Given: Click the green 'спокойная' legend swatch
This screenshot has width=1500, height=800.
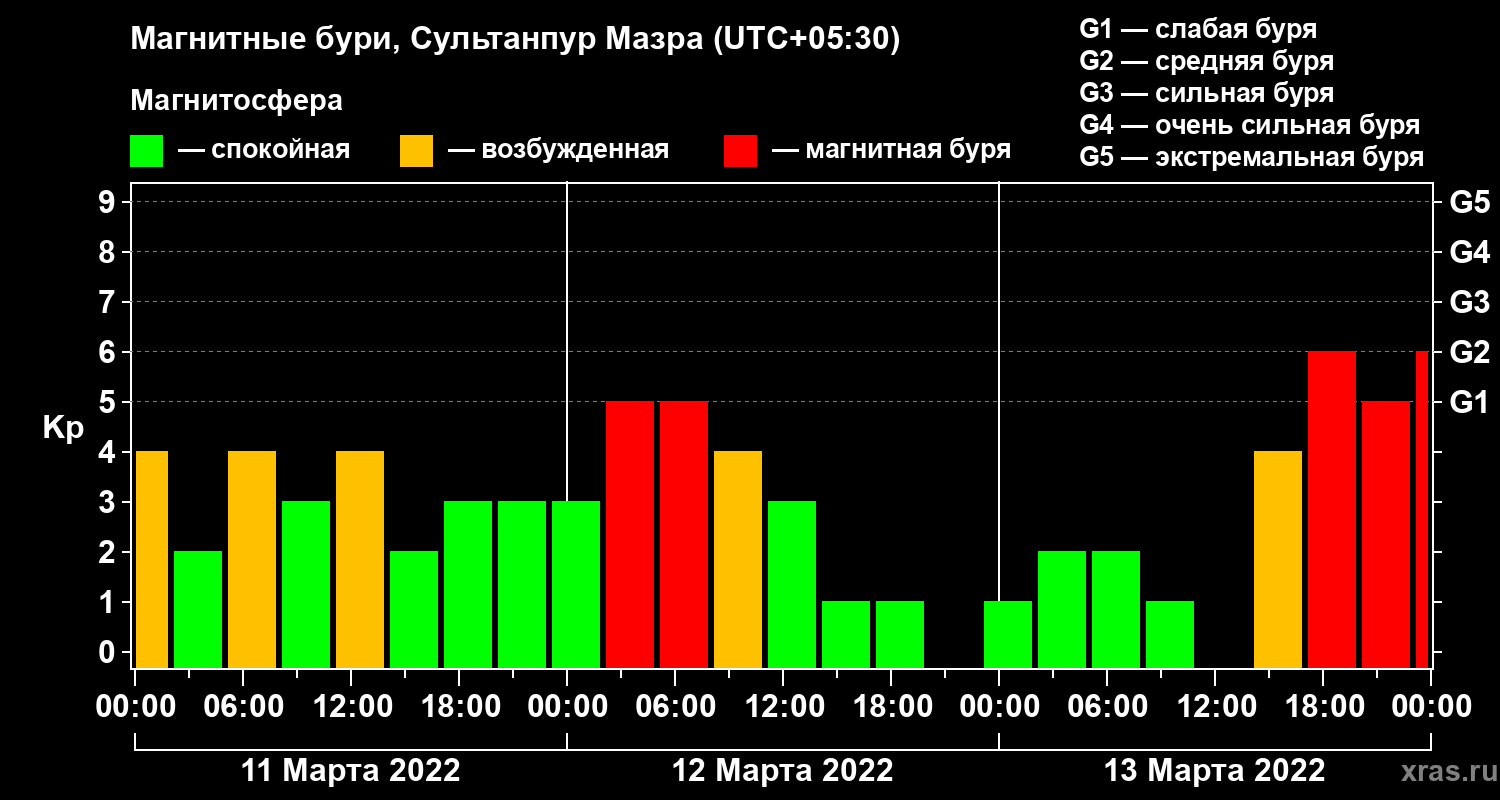Looking at the screenshot, I should (x=146, y=151).
